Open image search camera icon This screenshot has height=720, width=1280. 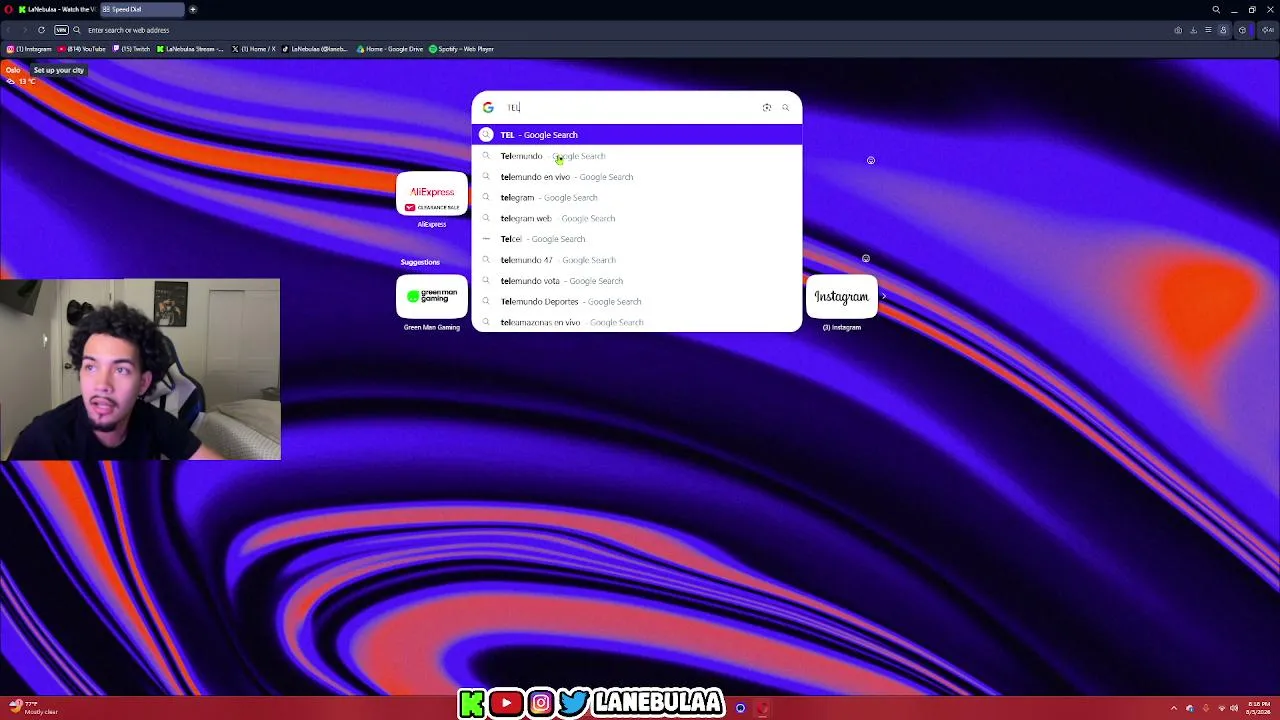pos(767,107)
